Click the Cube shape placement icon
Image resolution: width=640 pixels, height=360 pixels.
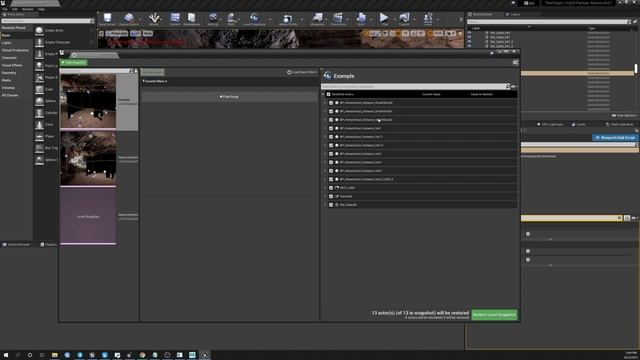tap(39, 89)
